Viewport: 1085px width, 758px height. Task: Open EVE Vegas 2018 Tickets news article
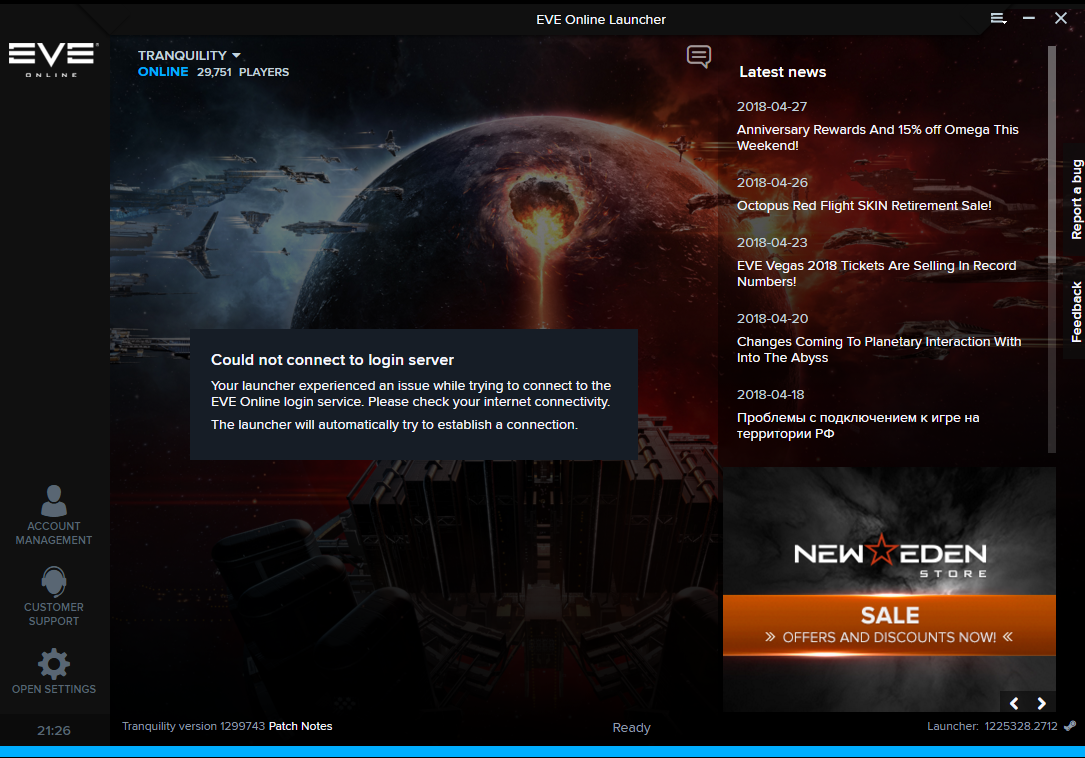(876, 273)
